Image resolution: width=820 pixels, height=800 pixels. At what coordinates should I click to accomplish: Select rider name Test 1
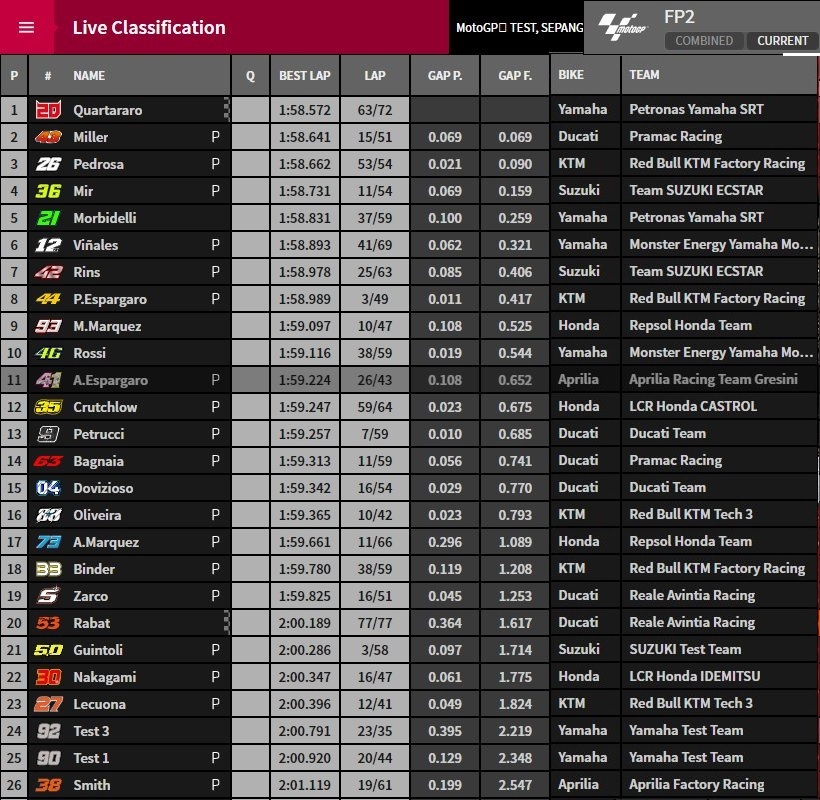pyautogui.click(x=91, y=758)
